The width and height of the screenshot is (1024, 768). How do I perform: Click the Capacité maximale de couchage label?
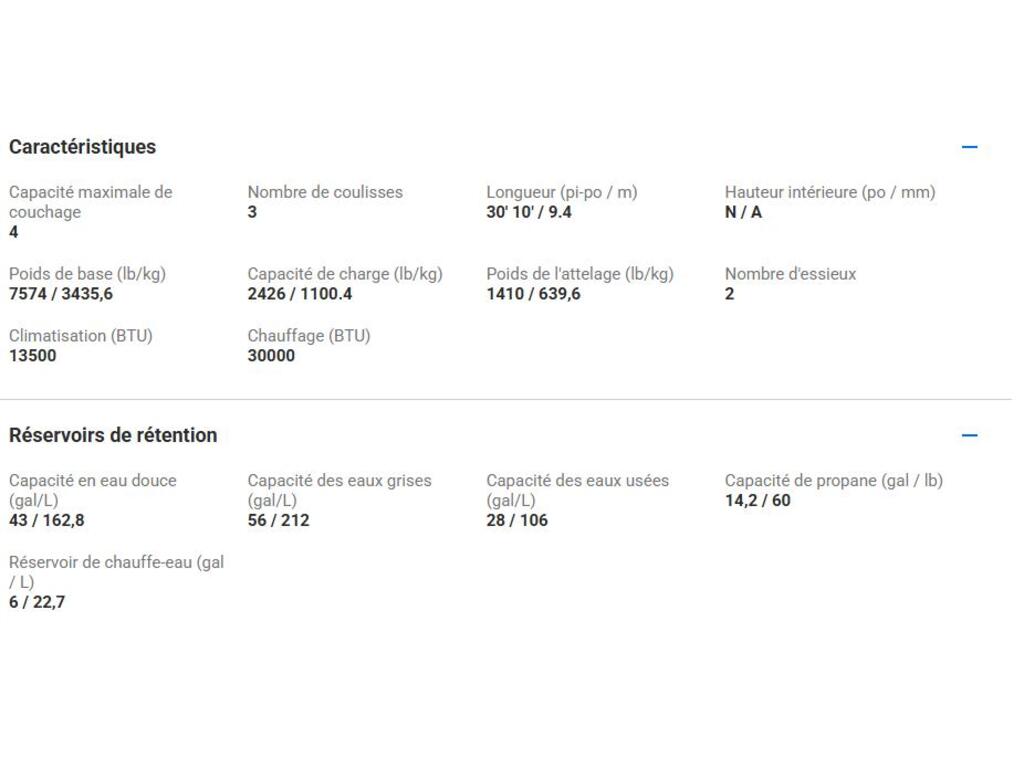[91, 202]
